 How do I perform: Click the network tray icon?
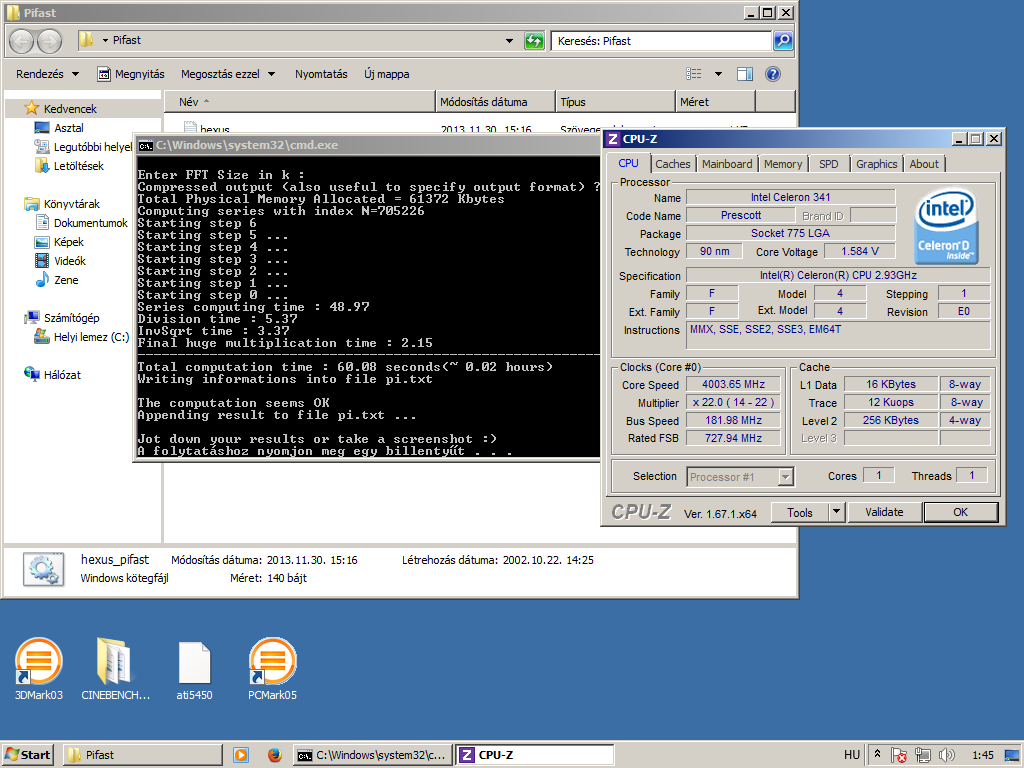pyautogui.click(x=922, y=755)
